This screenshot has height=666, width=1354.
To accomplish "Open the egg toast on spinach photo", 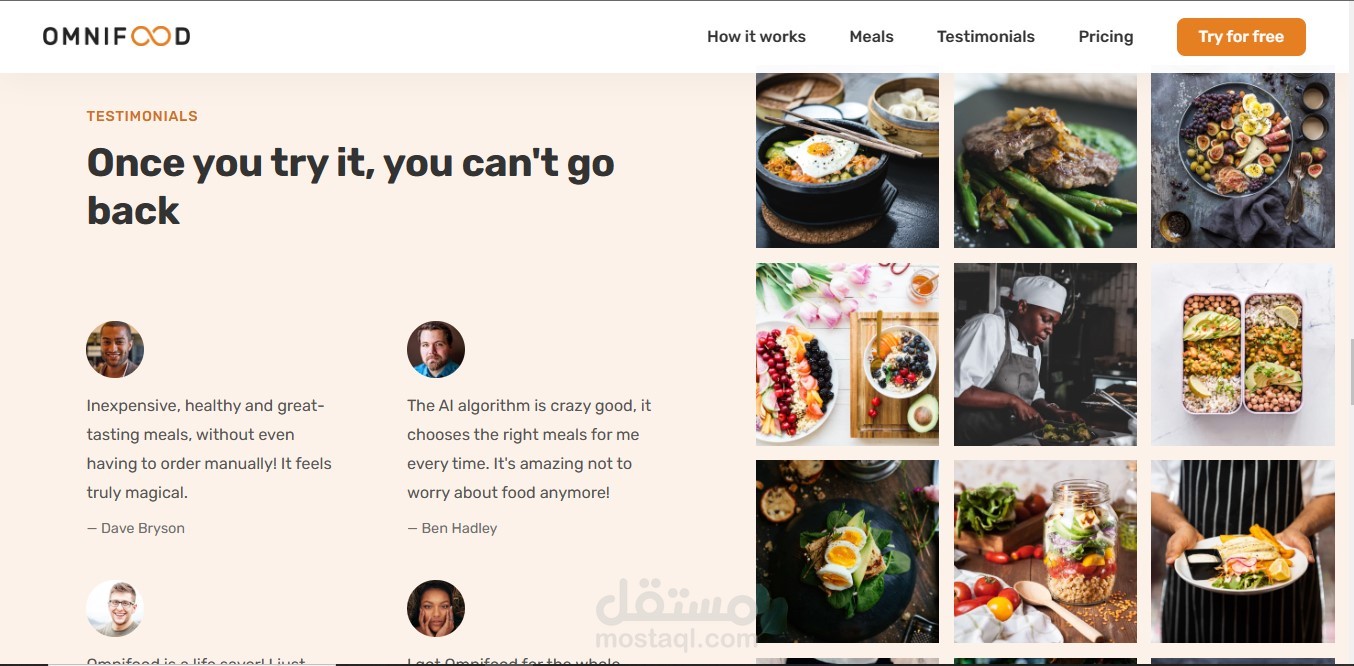I will (x=847, y=551).
